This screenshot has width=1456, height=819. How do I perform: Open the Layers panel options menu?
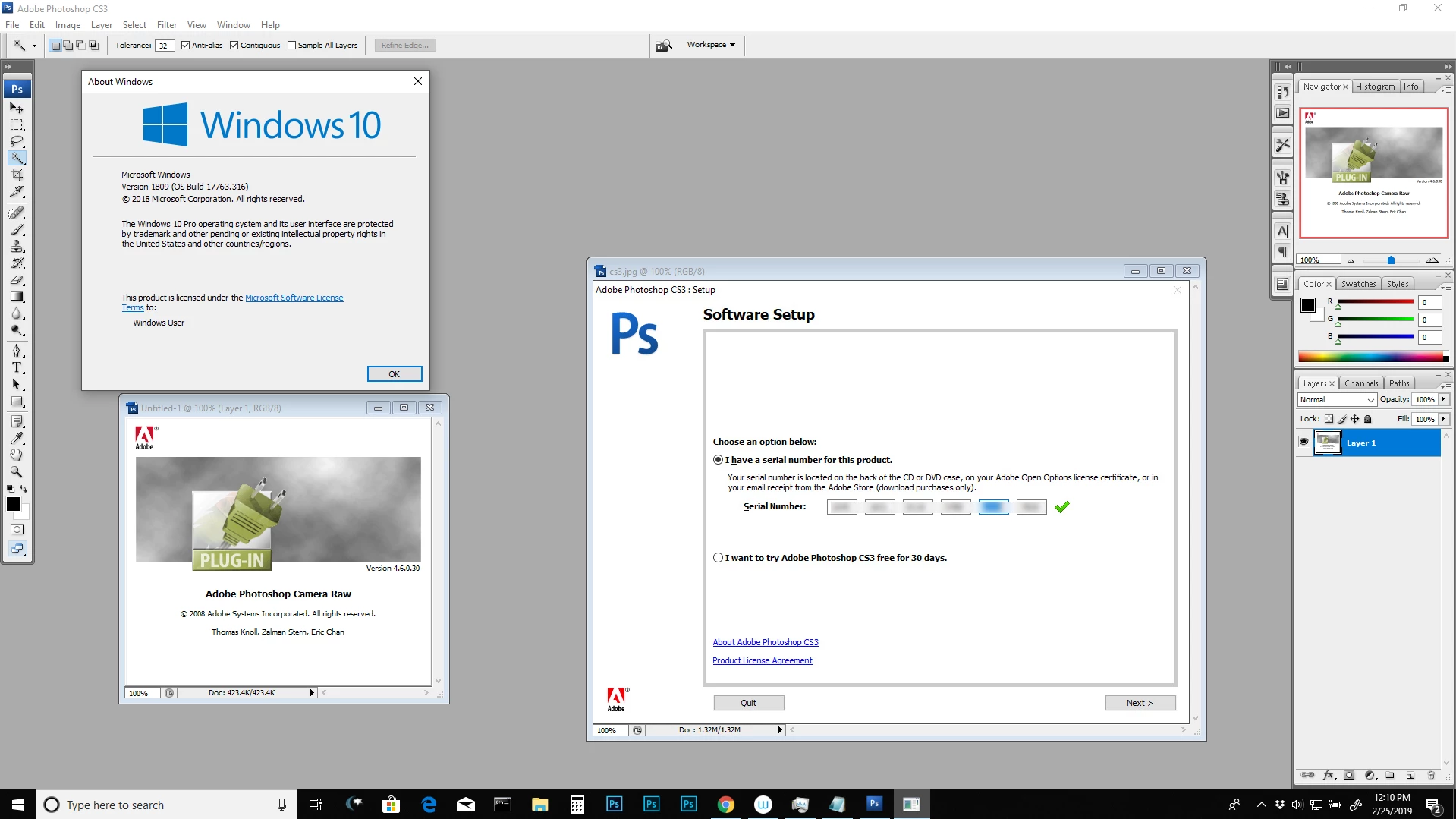[1446, 386]
